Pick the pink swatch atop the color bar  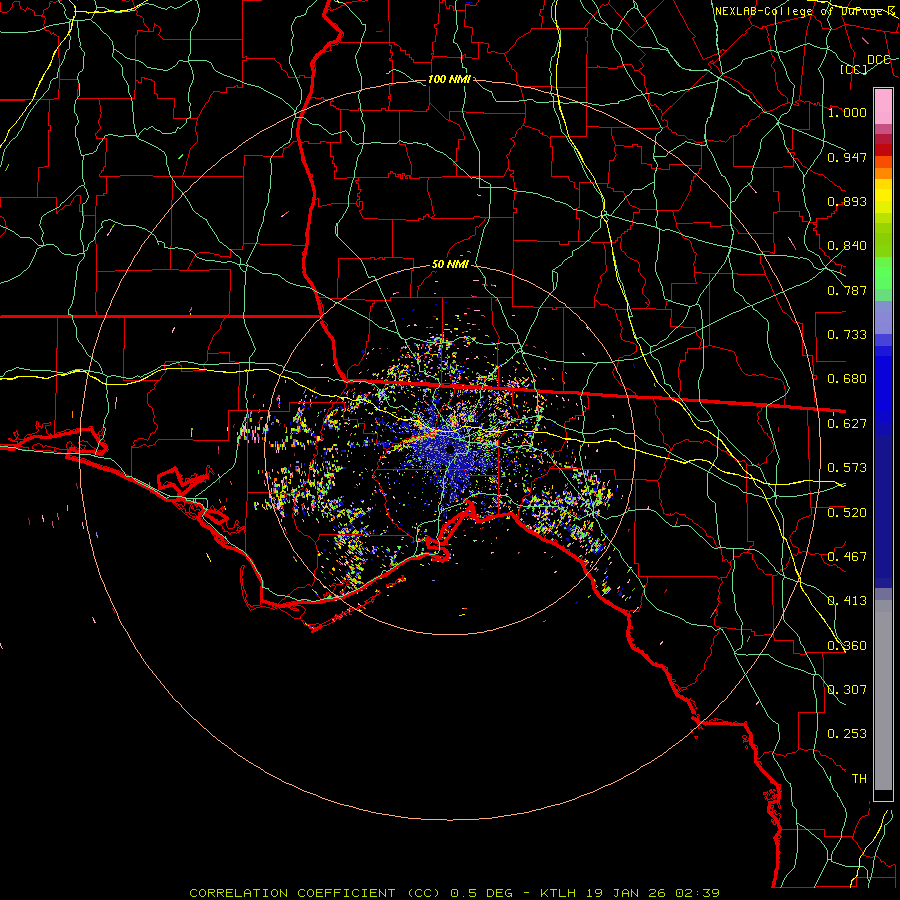click(883, 107)
